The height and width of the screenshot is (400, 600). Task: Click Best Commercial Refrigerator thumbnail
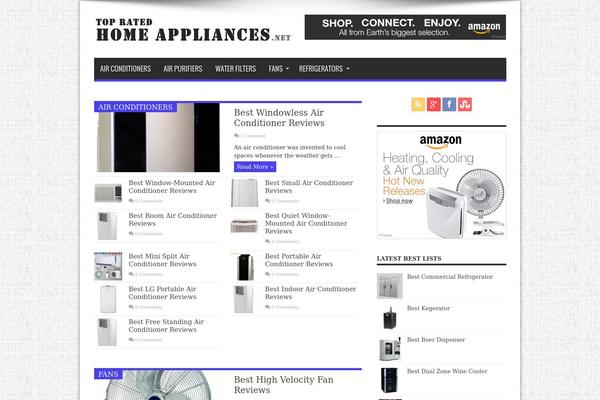(x=390, y=286)
